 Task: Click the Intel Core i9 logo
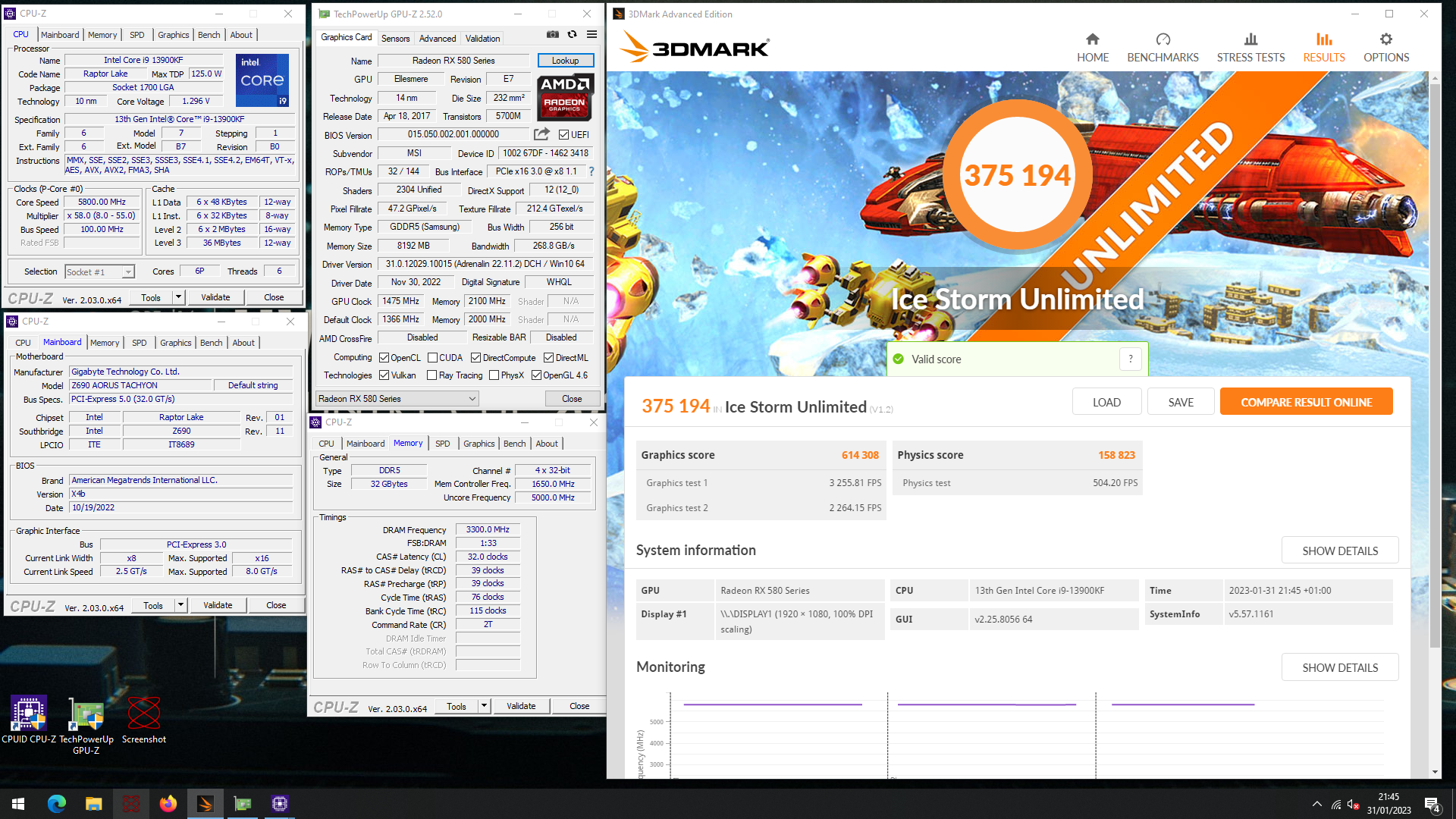click(262, 80)
